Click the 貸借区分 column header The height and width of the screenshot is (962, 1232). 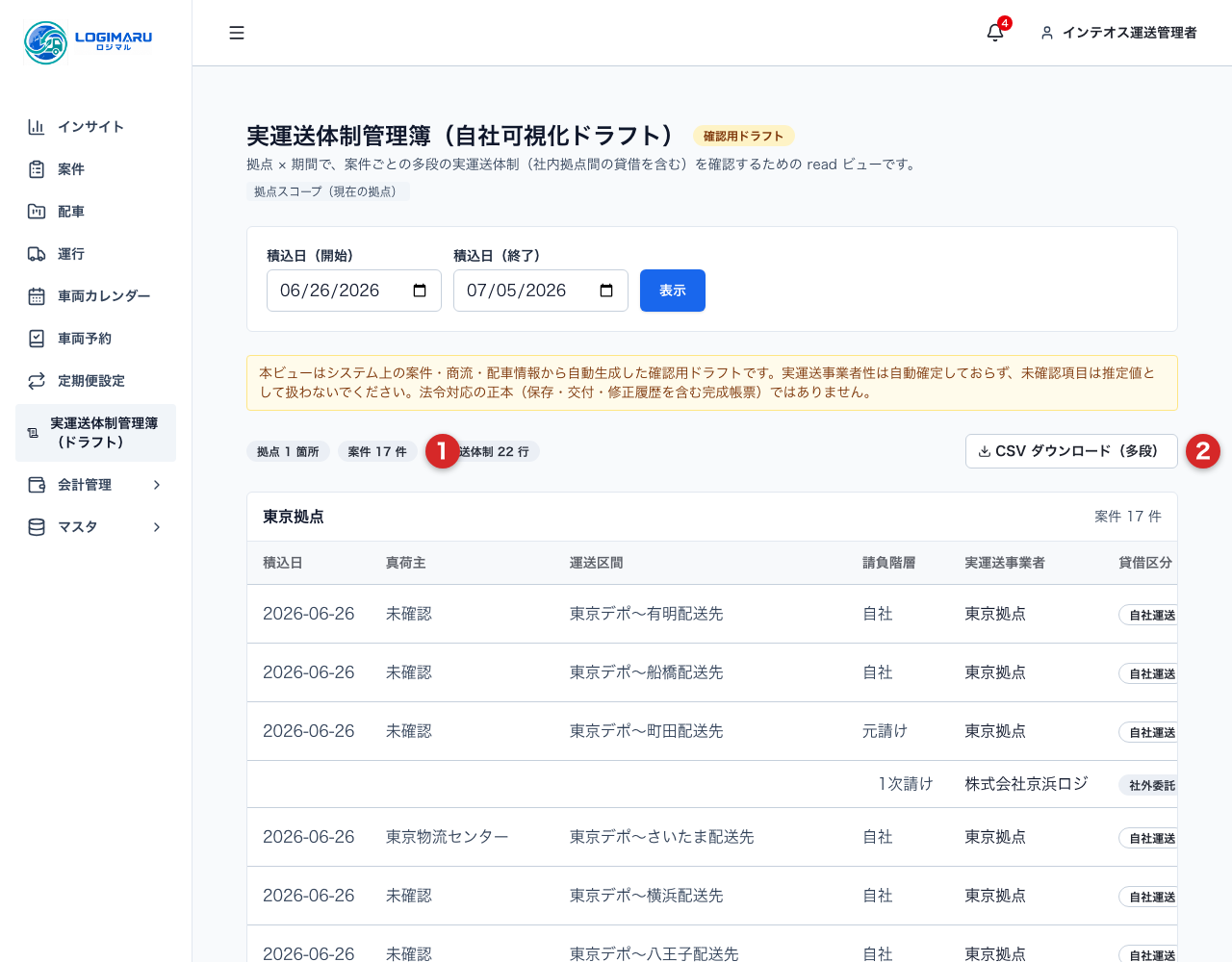click(1145, 563)
